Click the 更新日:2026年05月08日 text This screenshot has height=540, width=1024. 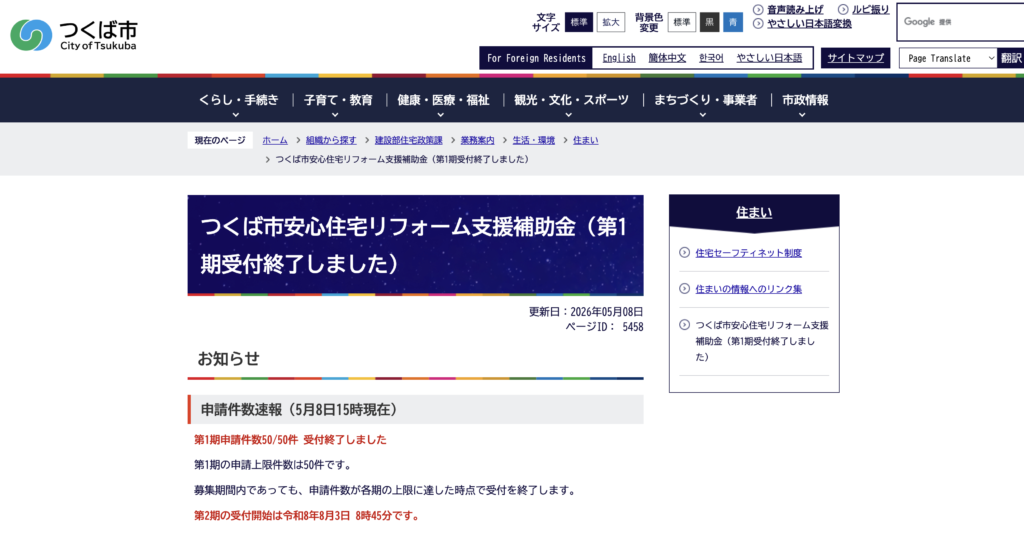586,312
